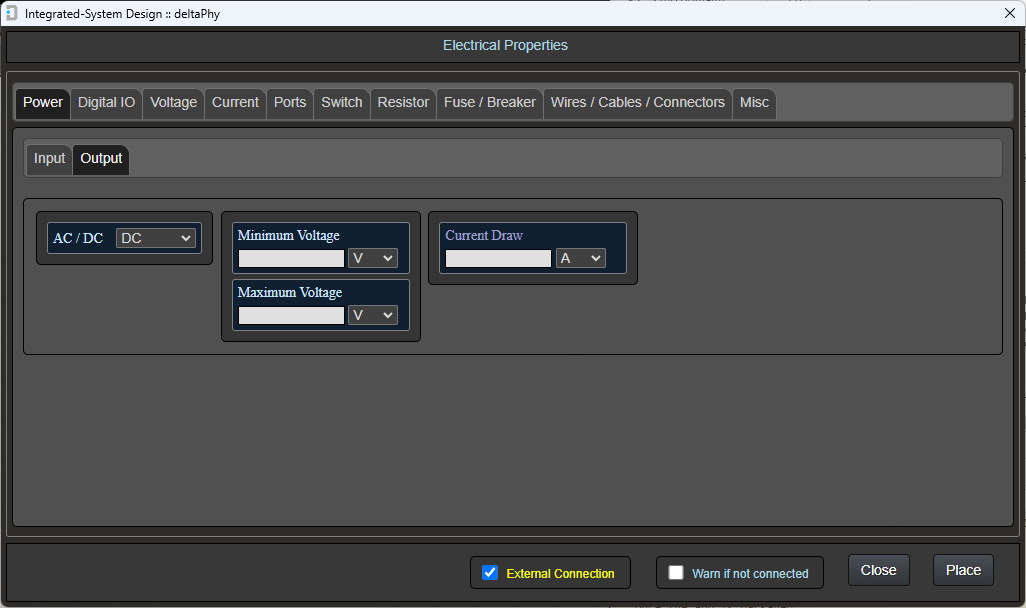1026x608 pixels.
Task: Go to the Ports tab
Action: click(290, 103)
